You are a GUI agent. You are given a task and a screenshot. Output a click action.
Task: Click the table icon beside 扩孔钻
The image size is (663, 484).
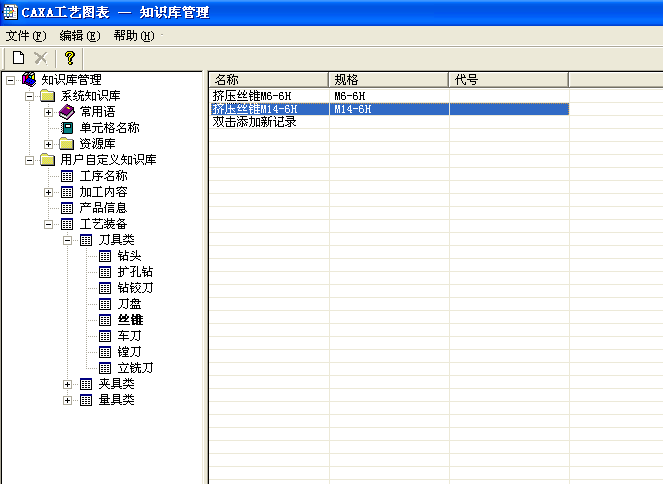tap(105, 272)
